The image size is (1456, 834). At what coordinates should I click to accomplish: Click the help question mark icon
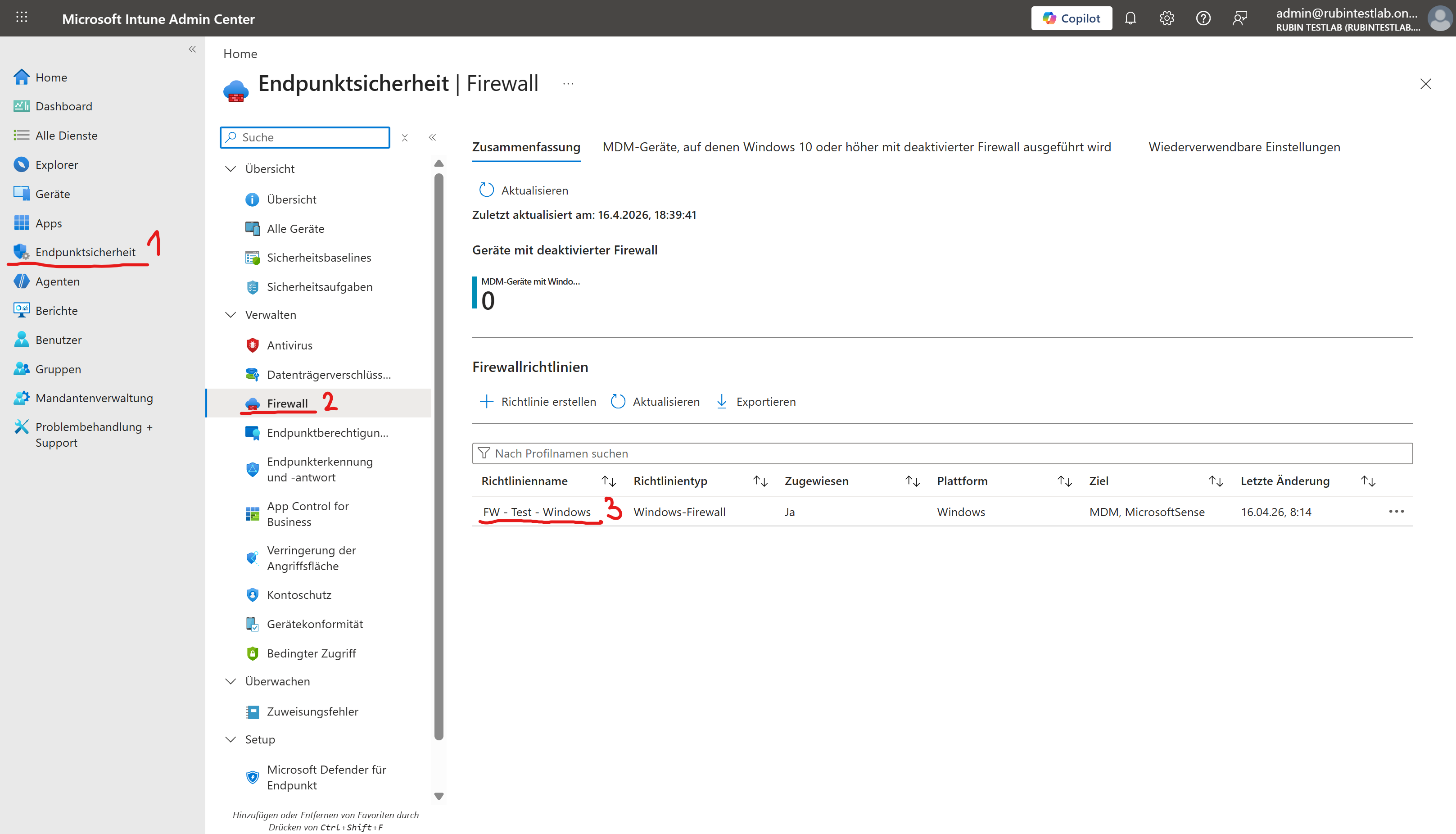click(1203, 18)
